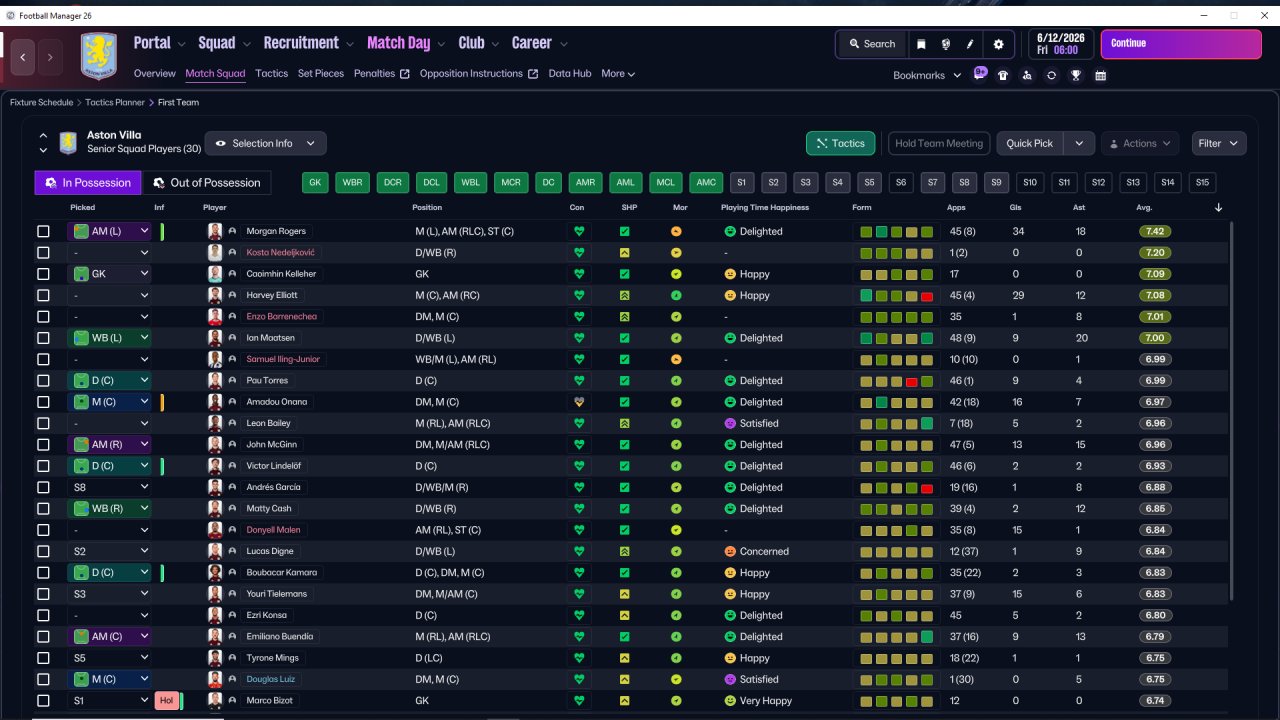Click Amadou Onana's condition heart icon
This screenshot has height=720, width=1280.
pyautogui.click(x=578, y=402)
